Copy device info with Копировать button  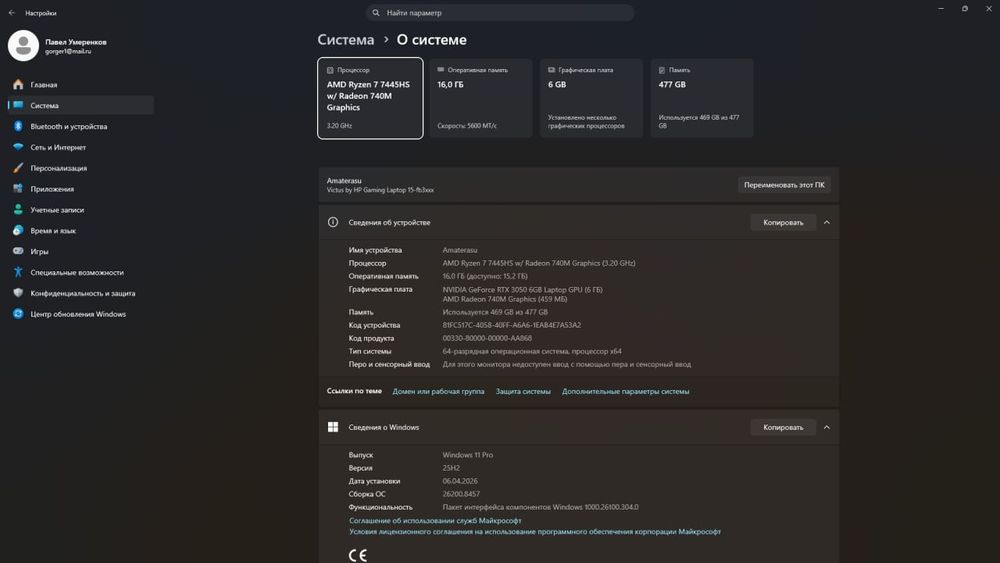point(783,223)
